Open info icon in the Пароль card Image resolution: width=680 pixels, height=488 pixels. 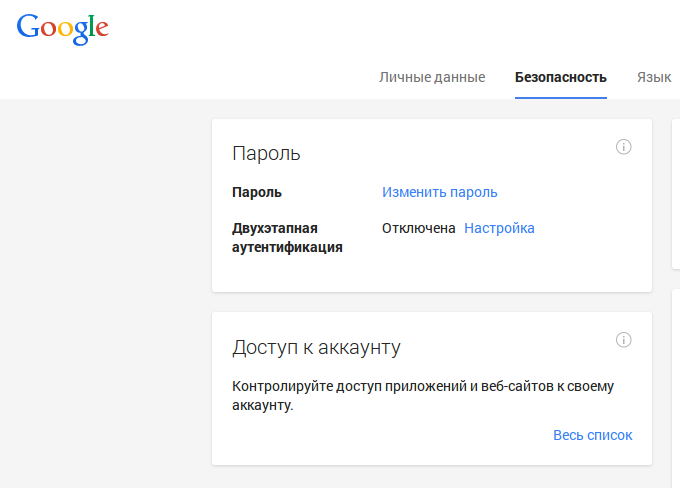tap(624, 147)
